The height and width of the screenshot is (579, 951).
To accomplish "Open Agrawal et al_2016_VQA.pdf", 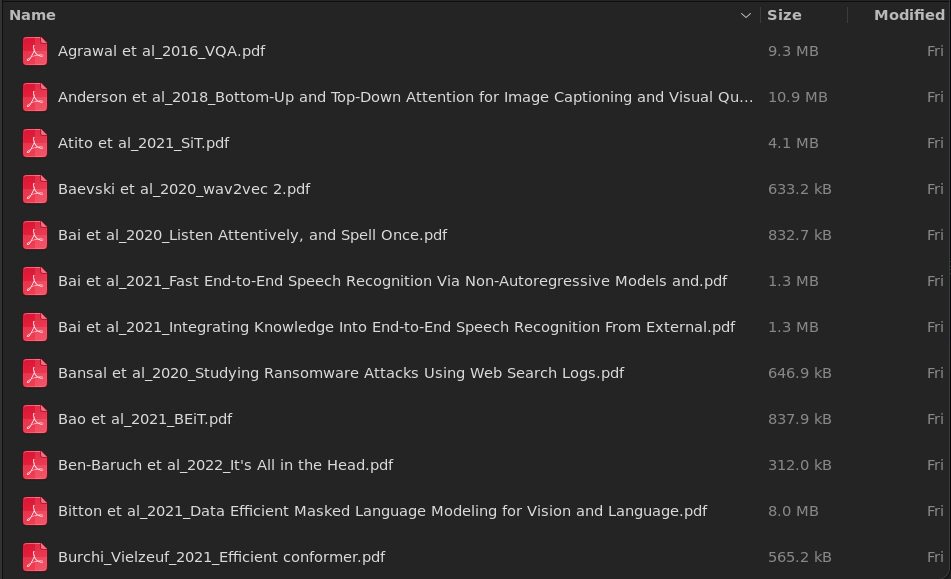I will click(x=160, y=51).
